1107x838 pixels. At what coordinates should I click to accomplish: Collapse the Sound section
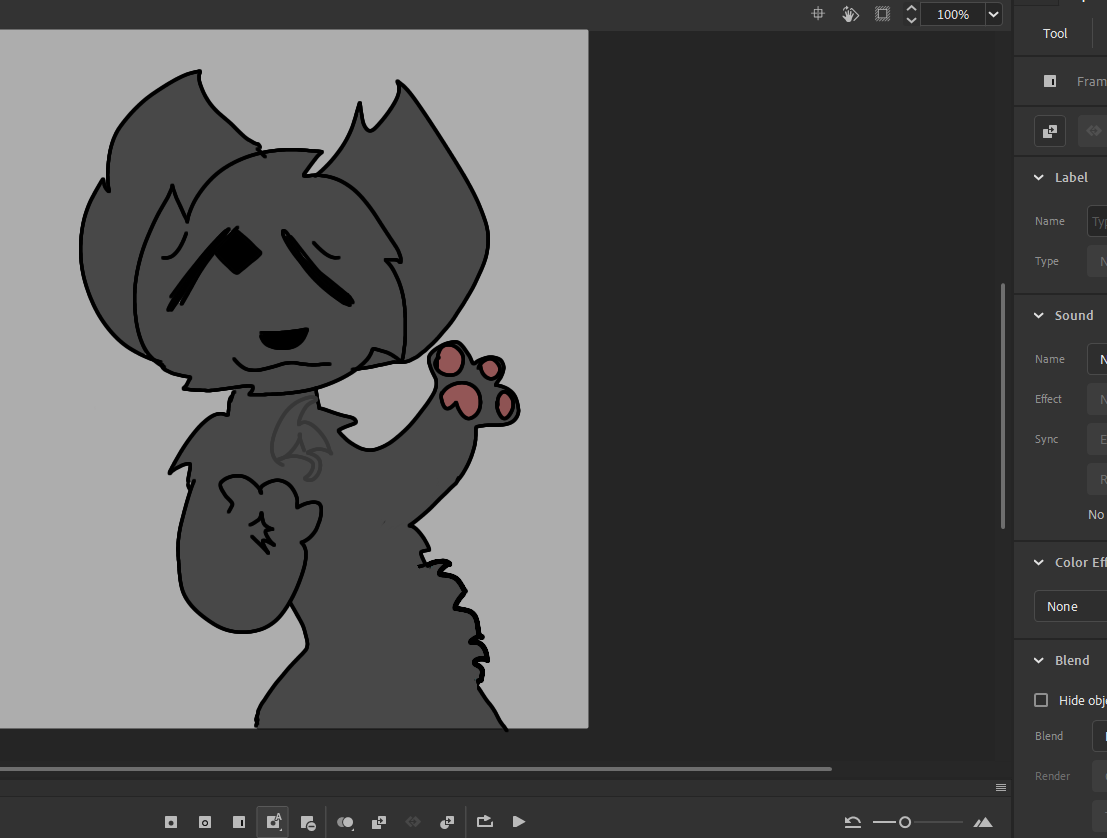1038,315
